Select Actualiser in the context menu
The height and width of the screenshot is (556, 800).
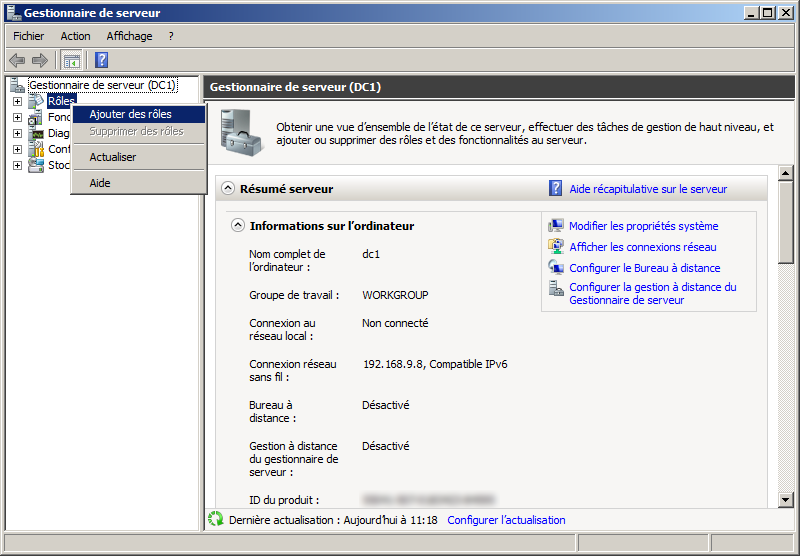click(113, 157)
